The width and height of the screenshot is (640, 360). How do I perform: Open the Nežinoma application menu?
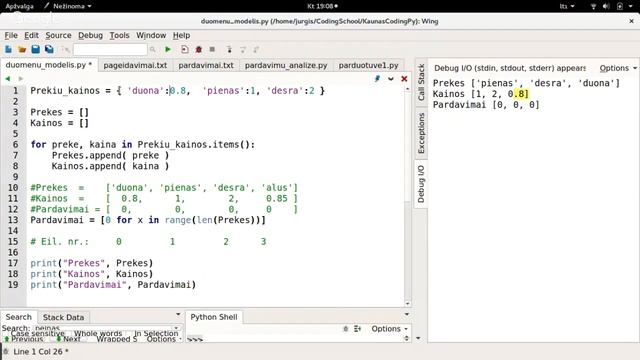pyautogui.click(x=68, y=6)
